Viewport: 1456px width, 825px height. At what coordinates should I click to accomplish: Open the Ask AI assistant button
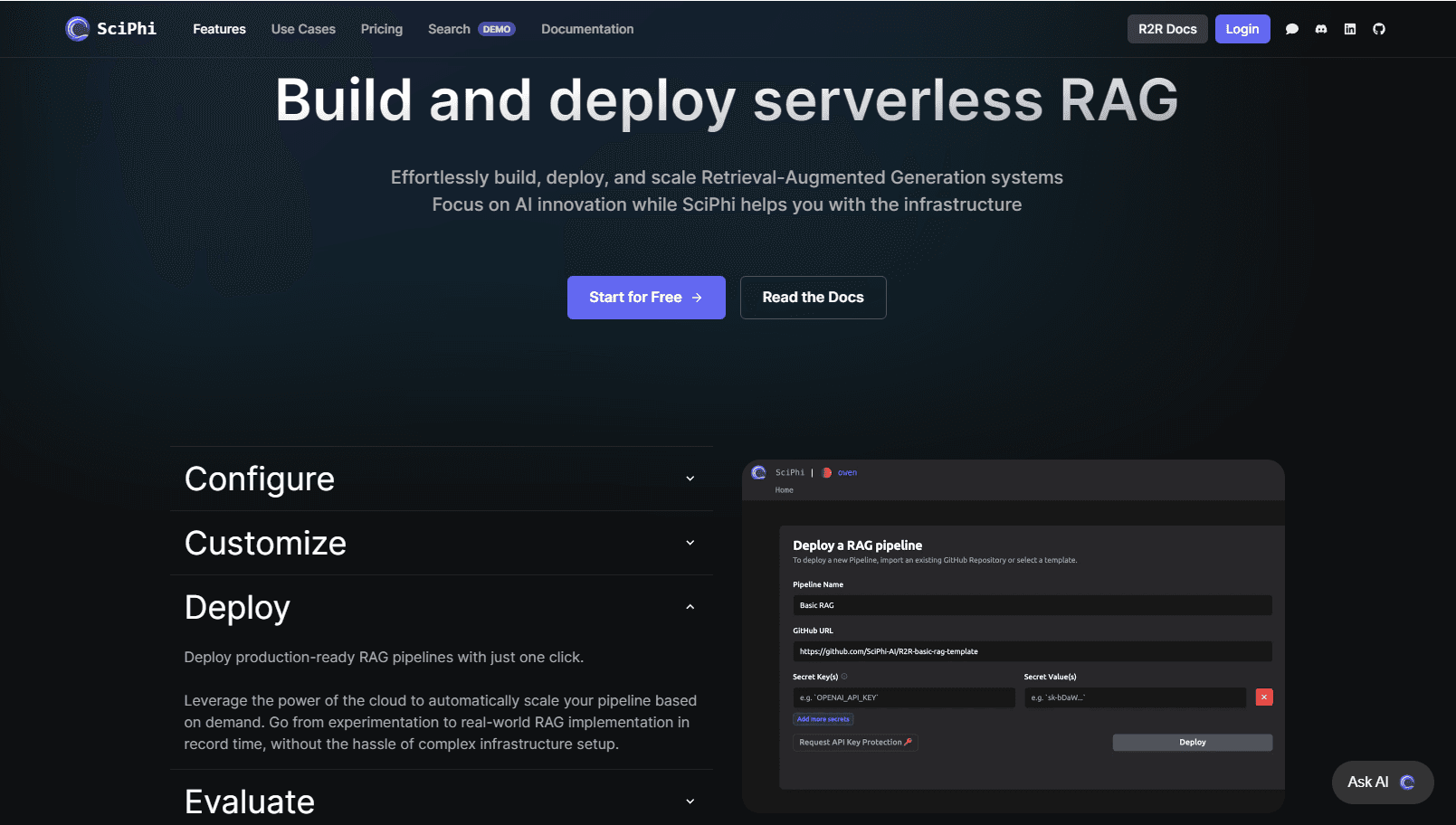point(1383,782)
